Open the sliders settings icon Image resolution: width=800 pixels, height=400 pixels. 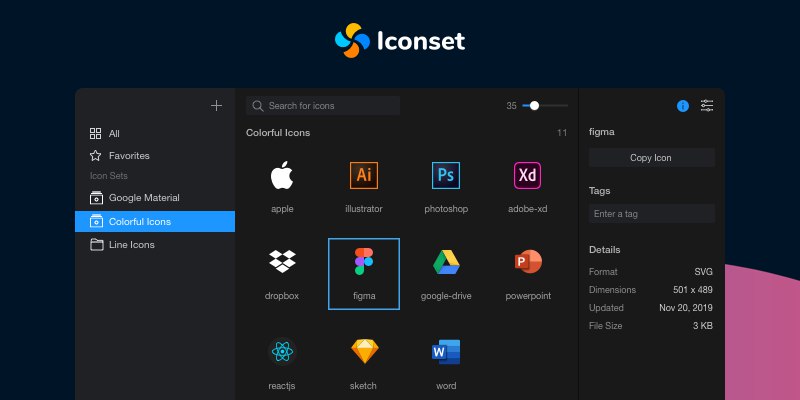tap(707, 106)
